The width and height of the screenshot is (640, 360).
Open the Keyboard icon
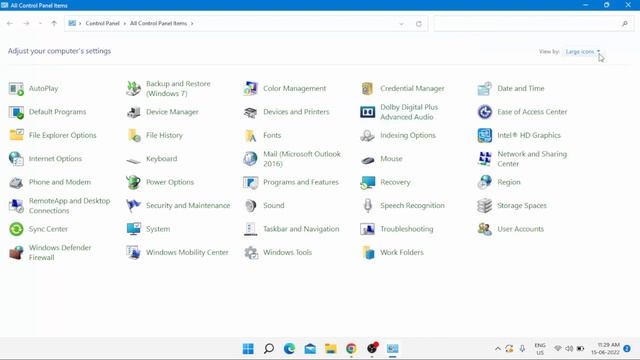[x=133, y=160]
